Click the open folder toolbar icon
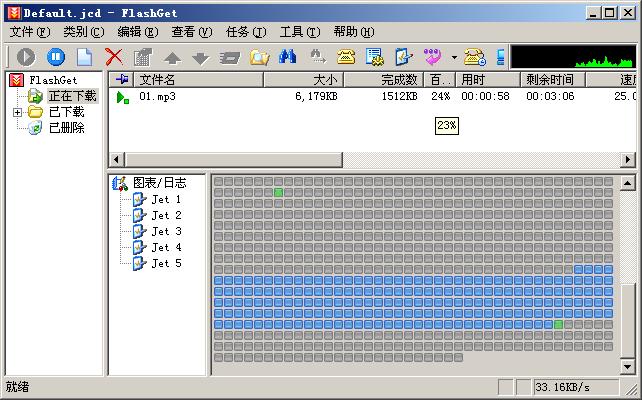This screenshot has height=400, width=642. click(x=259, y=57)
